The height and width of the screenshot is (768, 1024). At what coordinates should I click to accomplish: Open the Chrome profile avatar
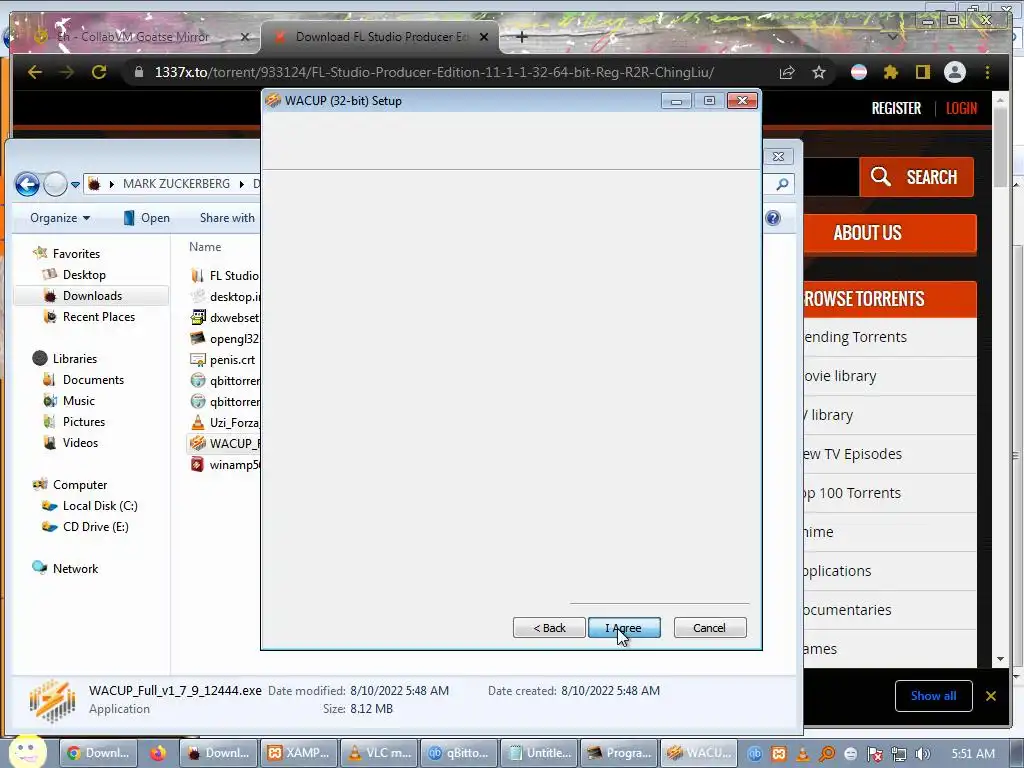pyautogui.click(x=955, y=72)
